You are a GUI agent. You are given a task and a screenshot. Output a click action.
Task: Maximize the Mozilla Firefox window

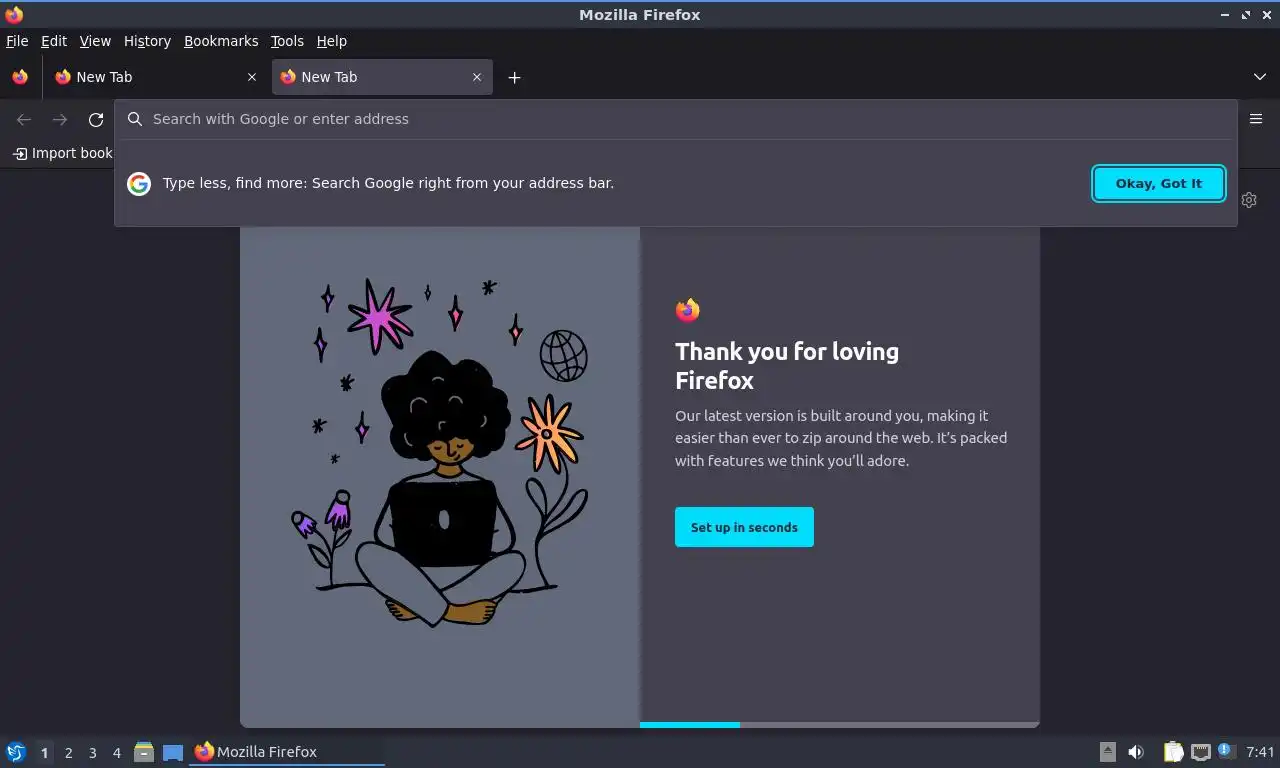(1246, 15)
